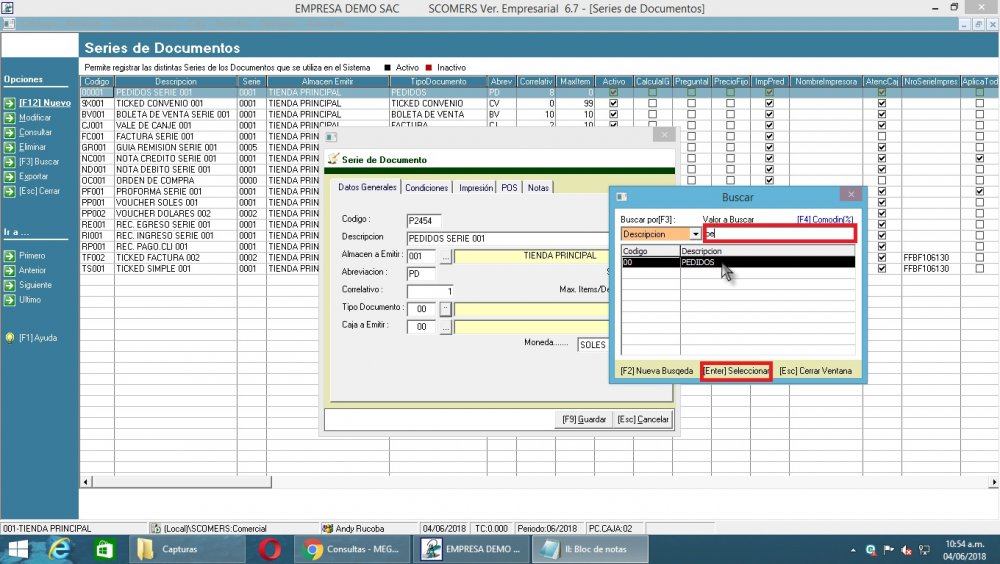The height and width of the screenshot is (564, 1000).
Task: Click the Exportar arrow icon
Action: coord(10,177)
